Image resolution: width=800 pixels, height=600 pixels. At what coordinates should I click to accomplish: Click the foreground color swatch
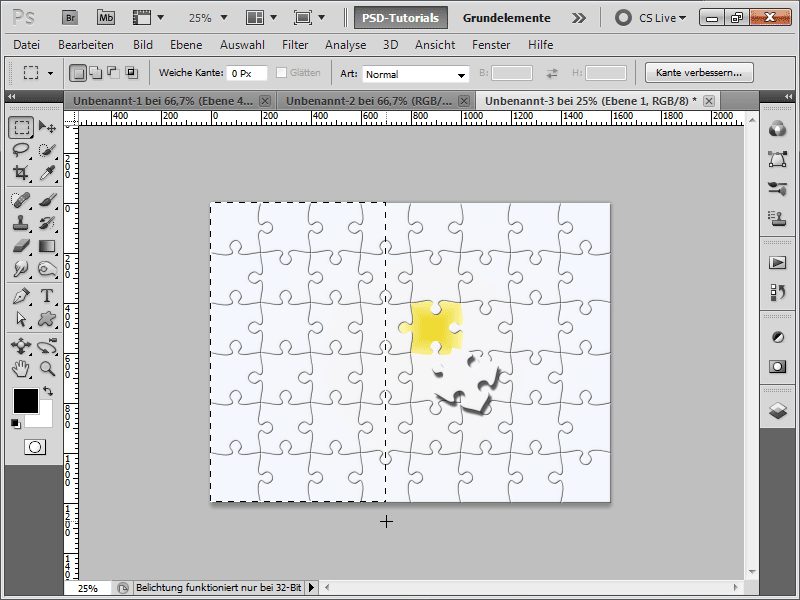tap(26, 400)
